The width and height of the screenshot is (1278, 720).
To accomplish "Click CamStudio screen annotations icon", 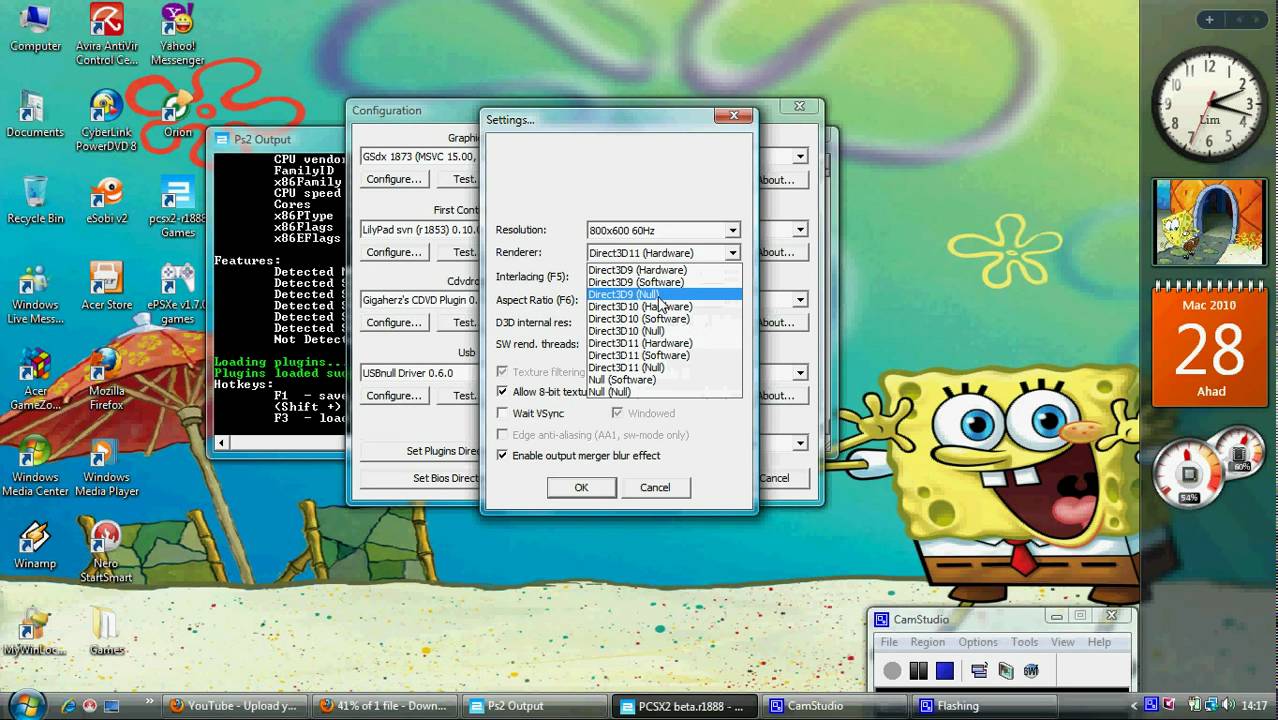I will (1006, 671).
